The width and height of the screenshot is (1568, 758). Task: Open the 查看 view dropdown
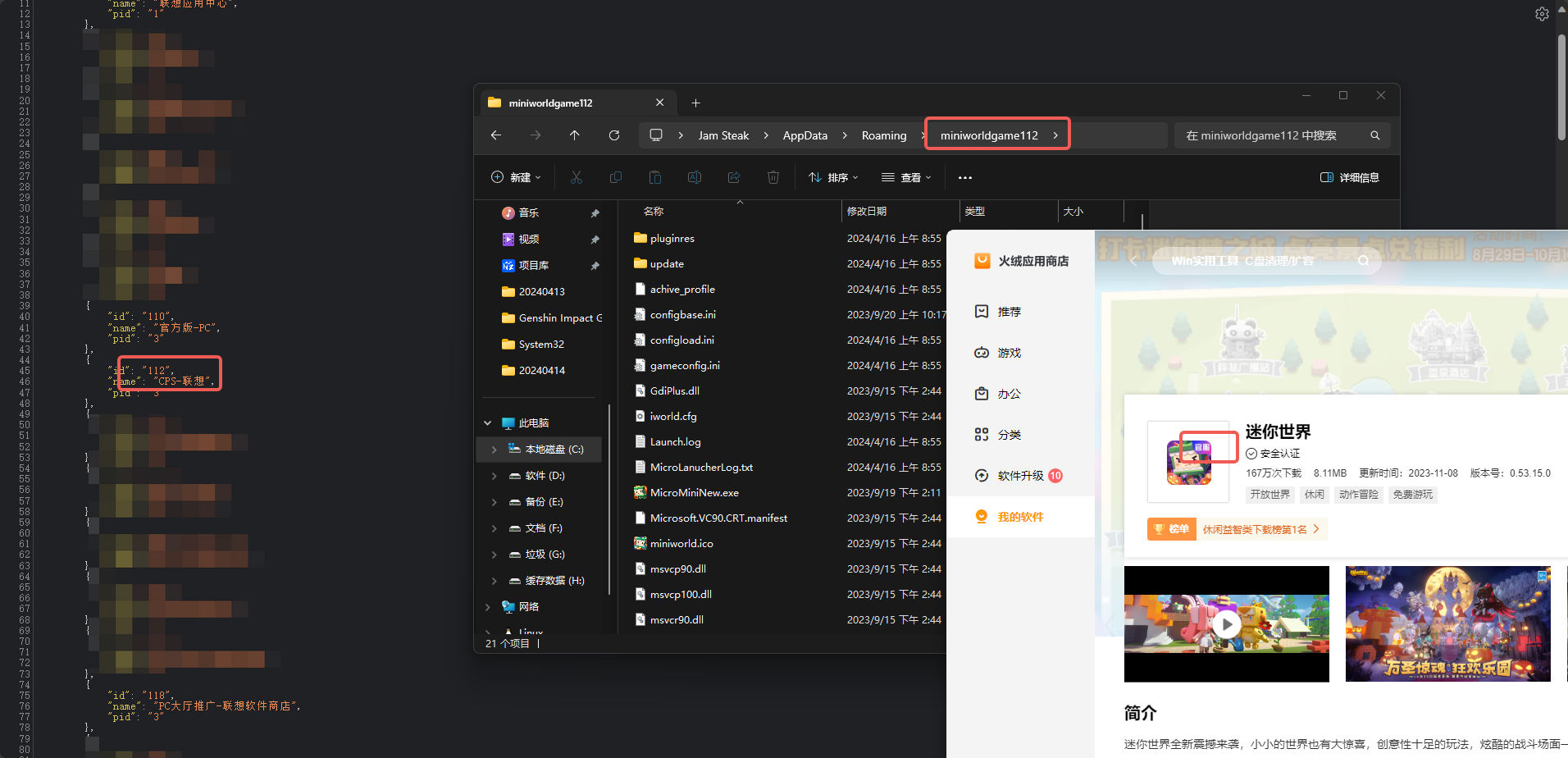(x=906, y=177)
